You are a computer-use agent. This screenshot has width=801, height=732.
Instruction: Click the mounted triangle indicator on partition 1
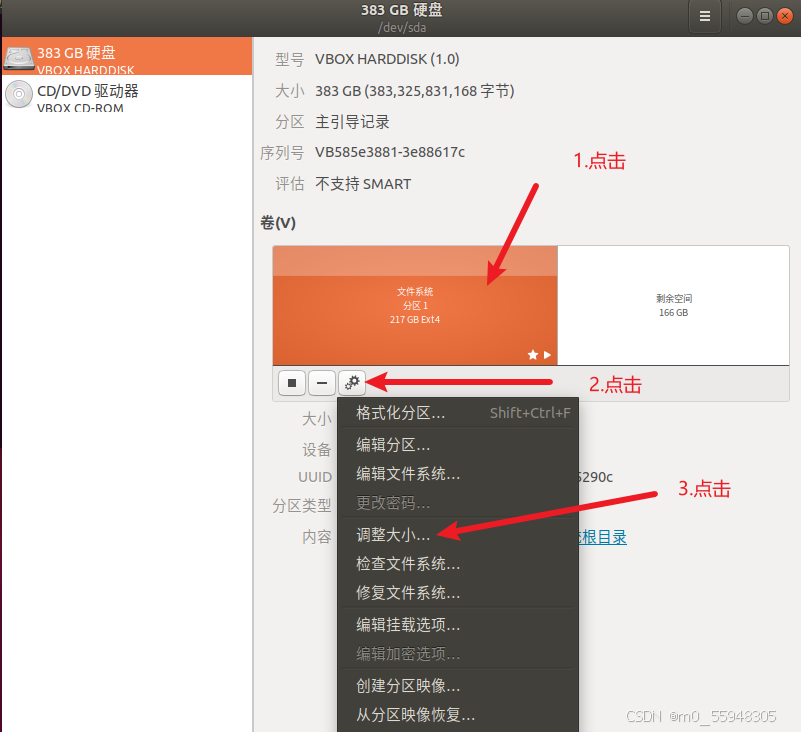click(x=546, y=353)
